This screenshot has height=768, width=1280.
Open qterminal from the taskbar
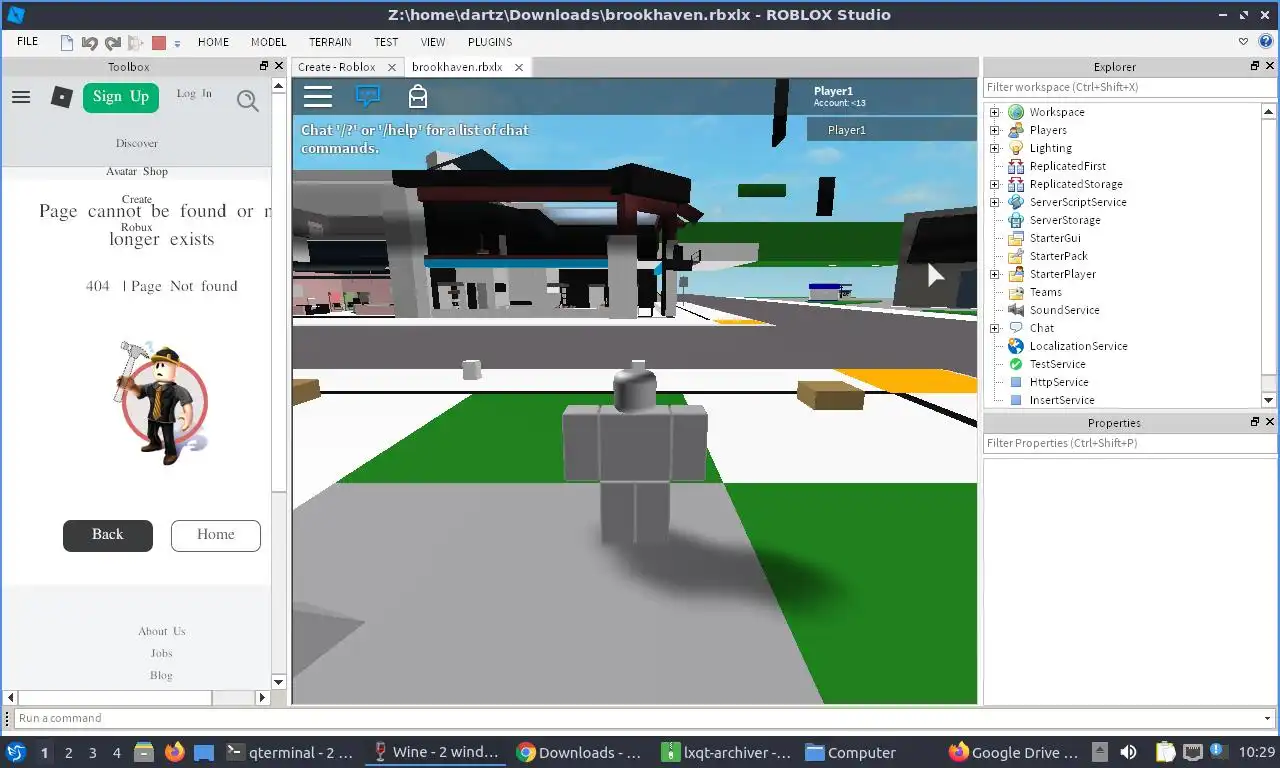[290, 752]
